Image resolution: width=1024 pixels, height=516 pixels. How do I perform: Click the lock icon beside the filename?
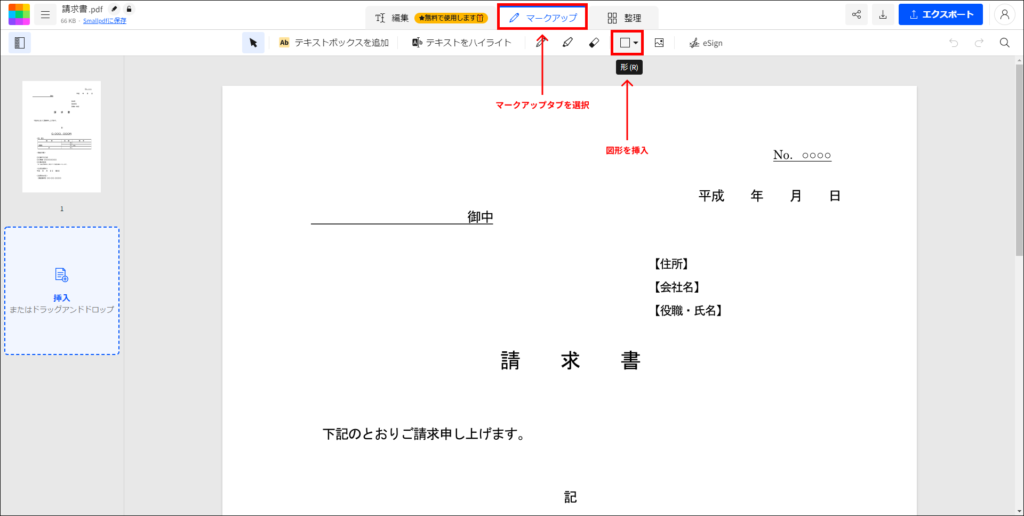click(129, 9)
